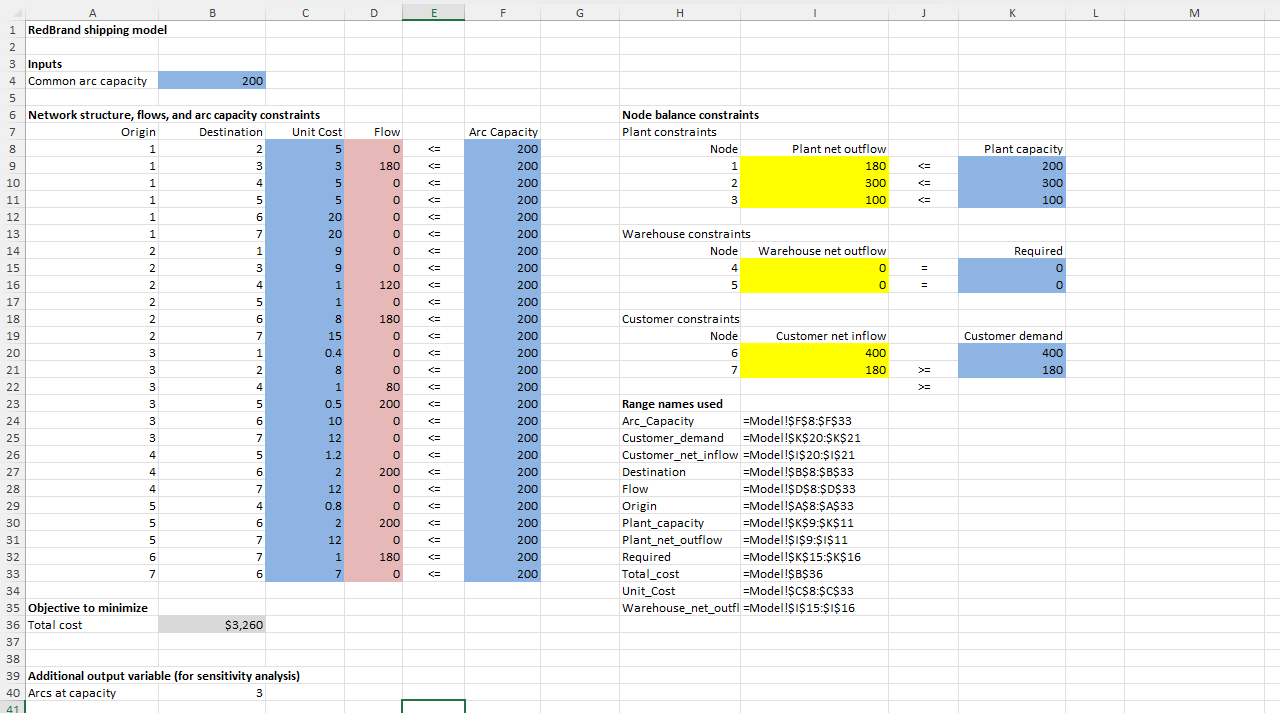Click the Arcs at capacity value cell showing 3
This screenshot has width=1280, height=713.
pyautogui.click(x=211, y=692)
